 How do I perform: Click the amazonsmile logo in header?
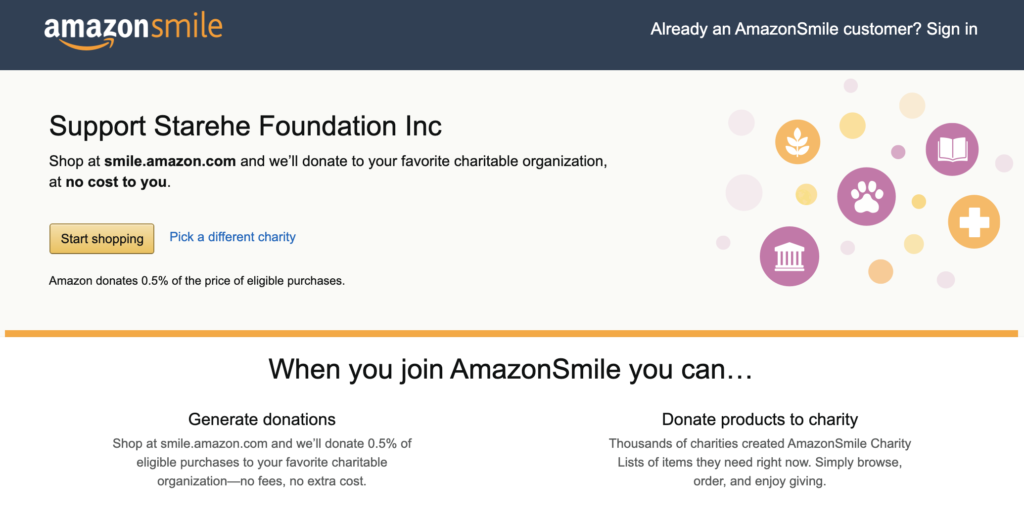point(133,29)
